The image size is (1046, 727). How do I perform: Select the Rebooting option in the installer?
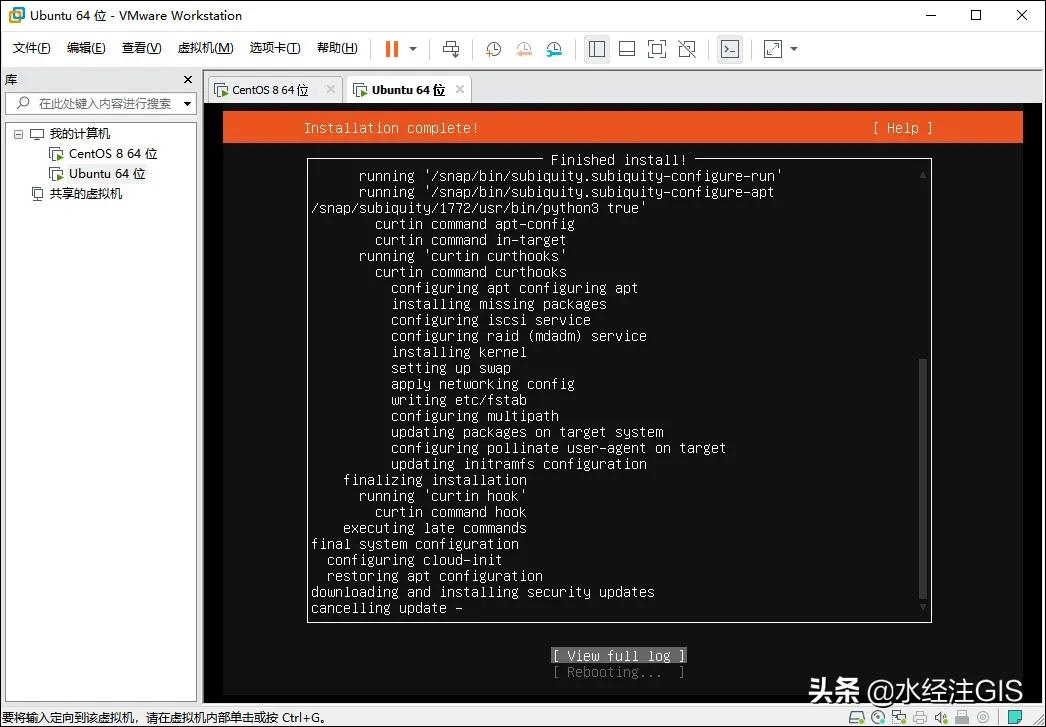coord(618,672)
